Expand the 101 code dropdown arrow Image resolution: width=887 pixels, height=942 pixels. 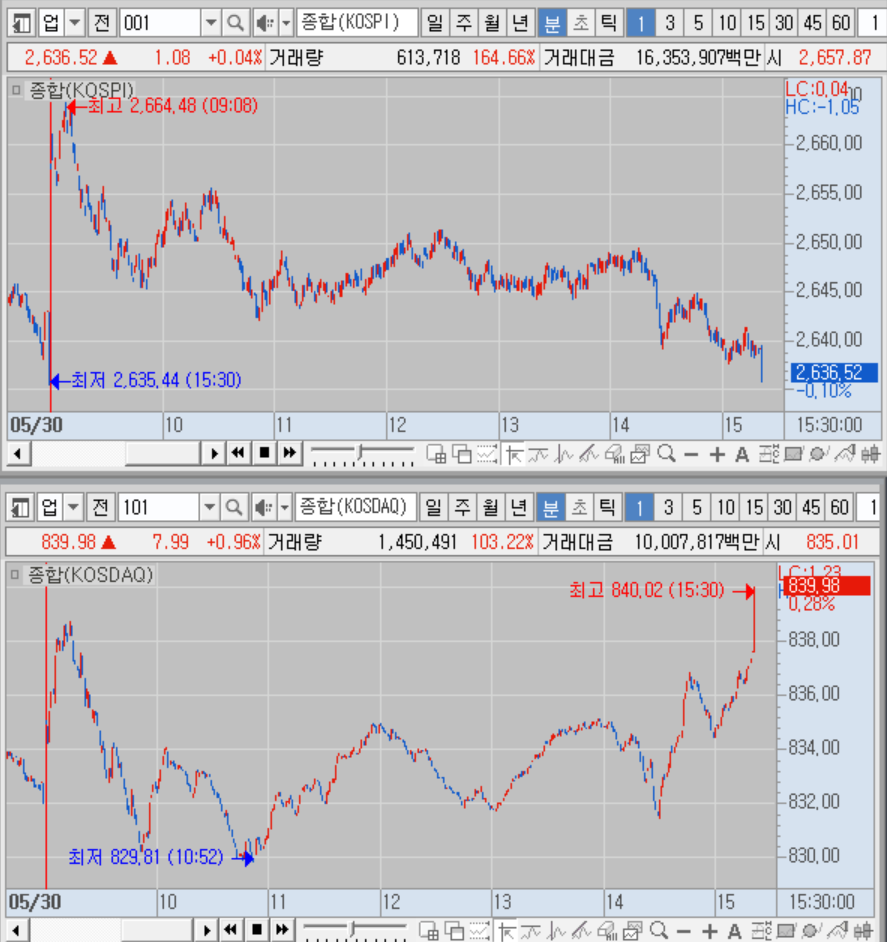pos(209,508)
